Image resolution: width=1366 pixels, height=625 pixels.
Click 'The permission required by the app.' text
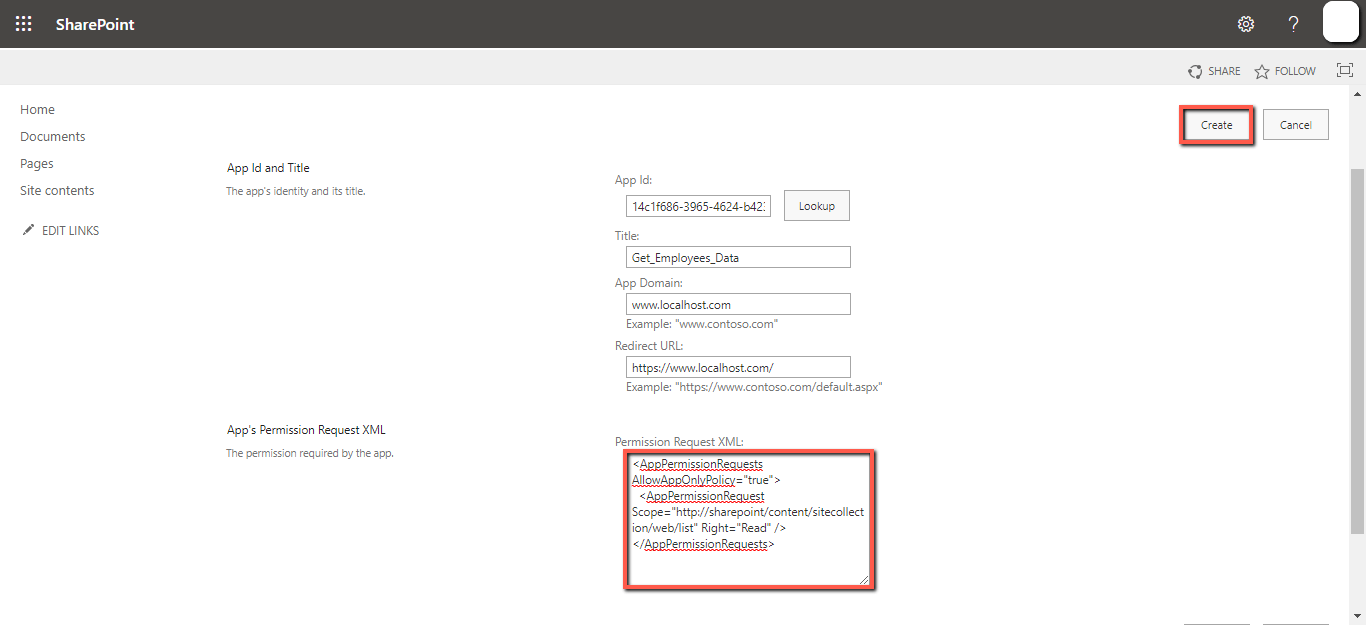310,453
